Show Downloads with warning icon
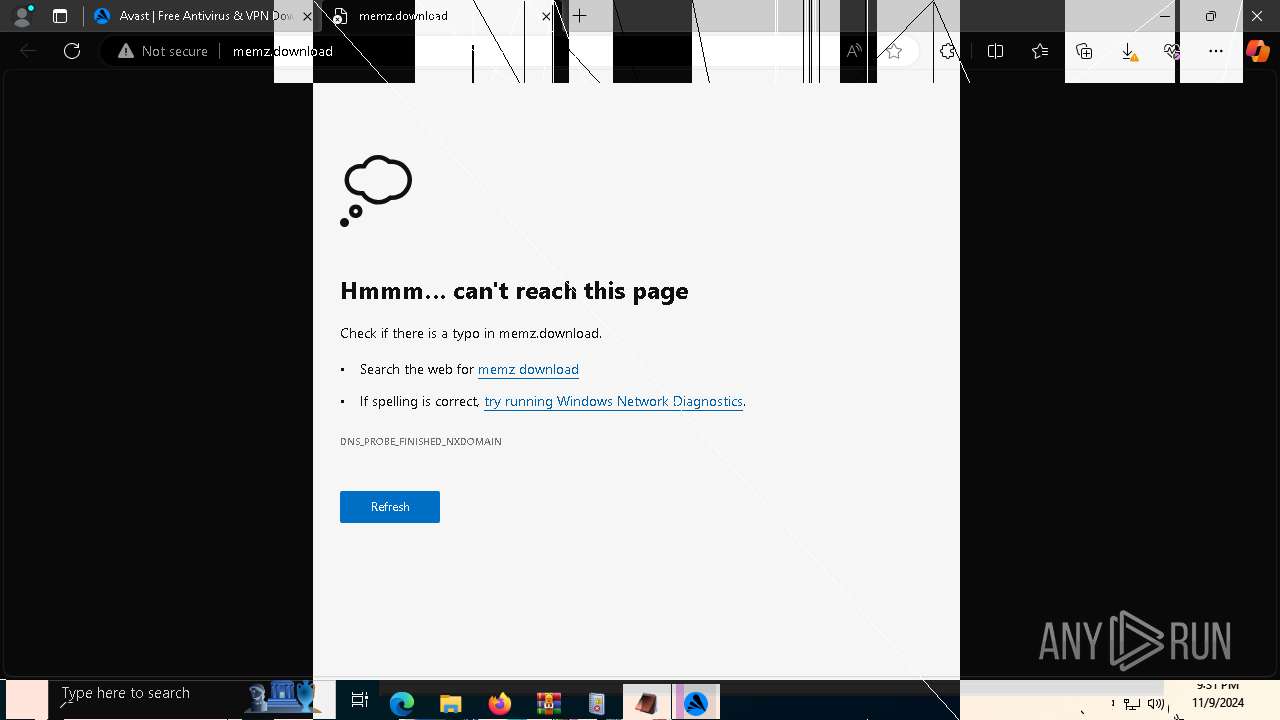Viewport: 1280px width, 720px height. [x=1128, y=51]
